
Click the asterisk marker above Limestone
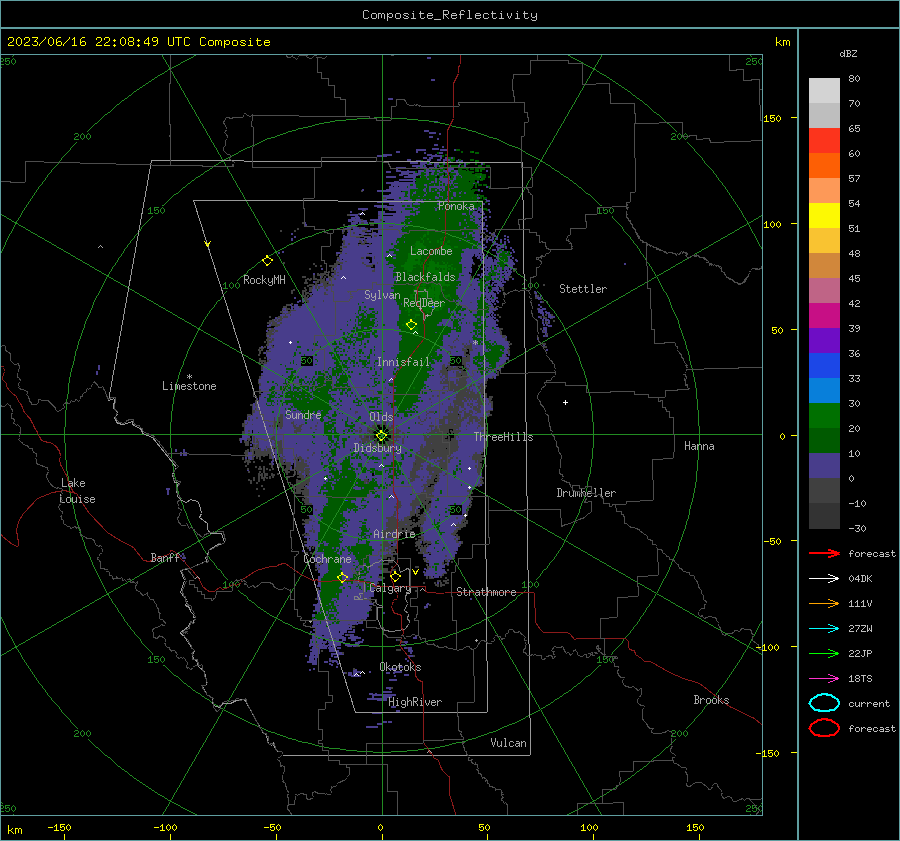(189, 377)
